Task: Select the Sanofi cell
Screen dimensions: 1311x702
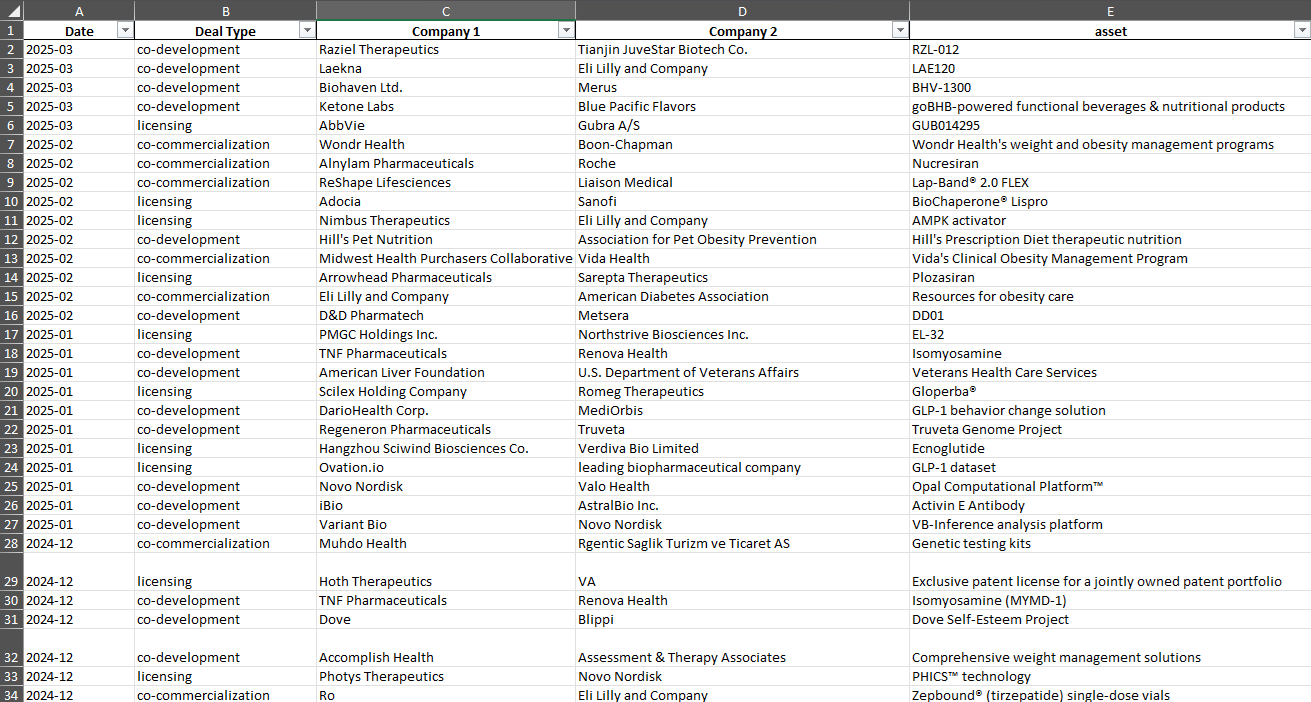Action: coord(742,202)
